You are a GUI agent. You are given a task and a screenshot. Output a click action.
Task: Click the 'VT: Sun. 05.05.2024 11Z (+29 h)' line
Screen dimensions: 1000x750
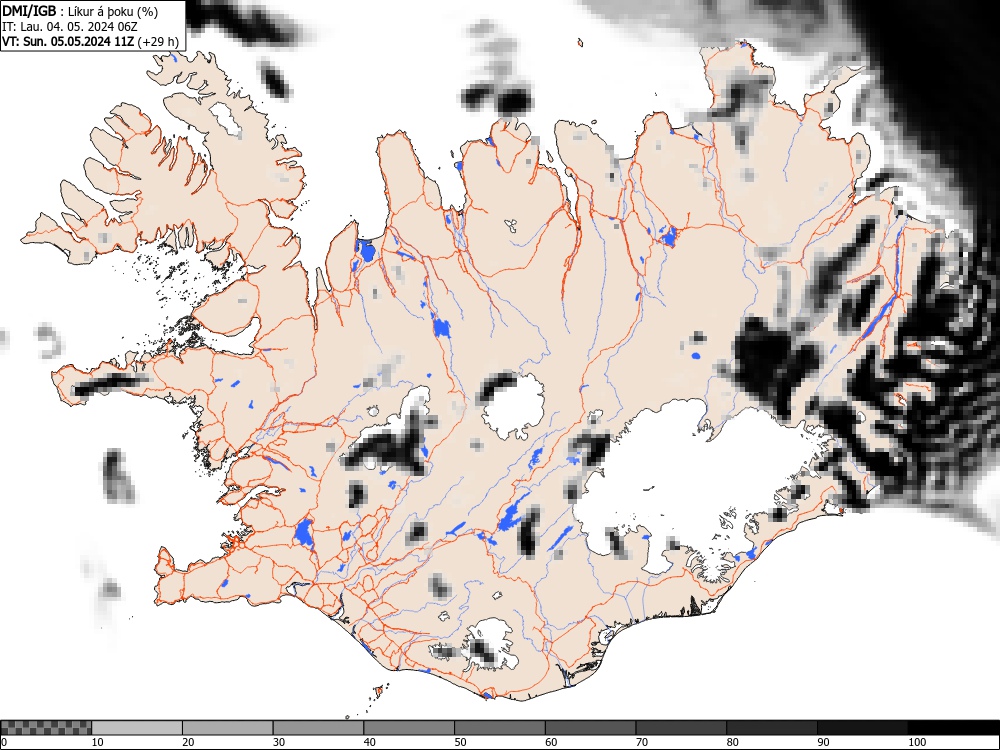point(91,42)
